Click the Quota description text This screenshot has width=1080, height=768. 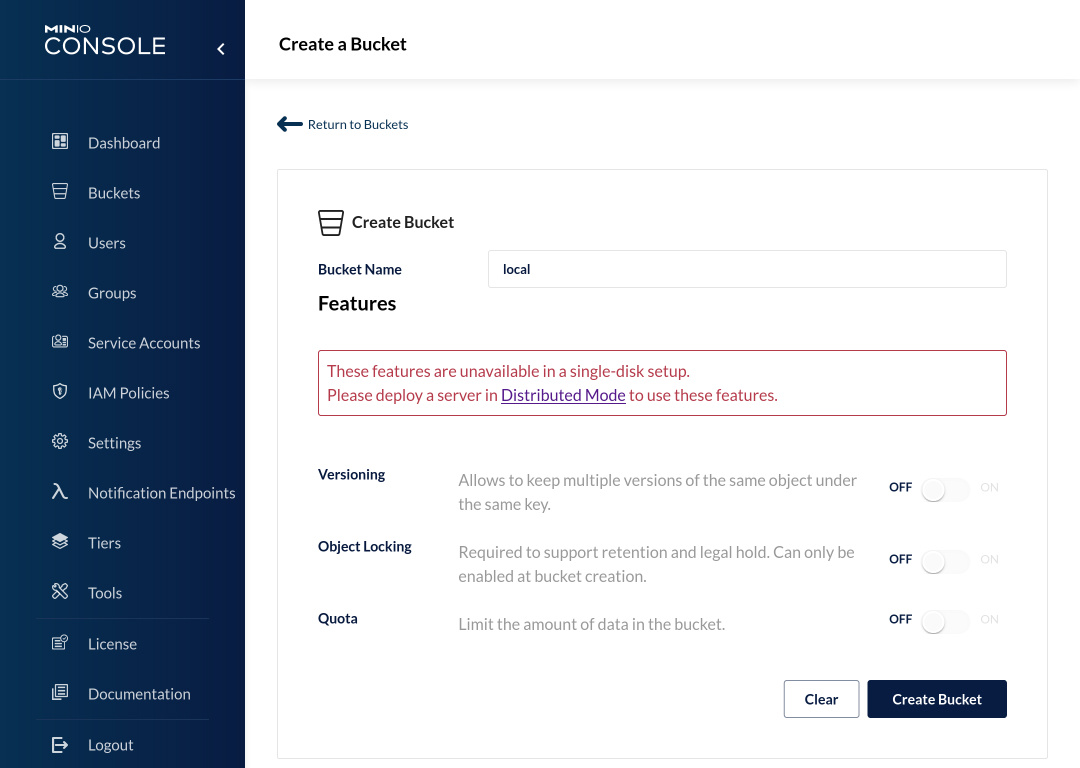point(592,624)
